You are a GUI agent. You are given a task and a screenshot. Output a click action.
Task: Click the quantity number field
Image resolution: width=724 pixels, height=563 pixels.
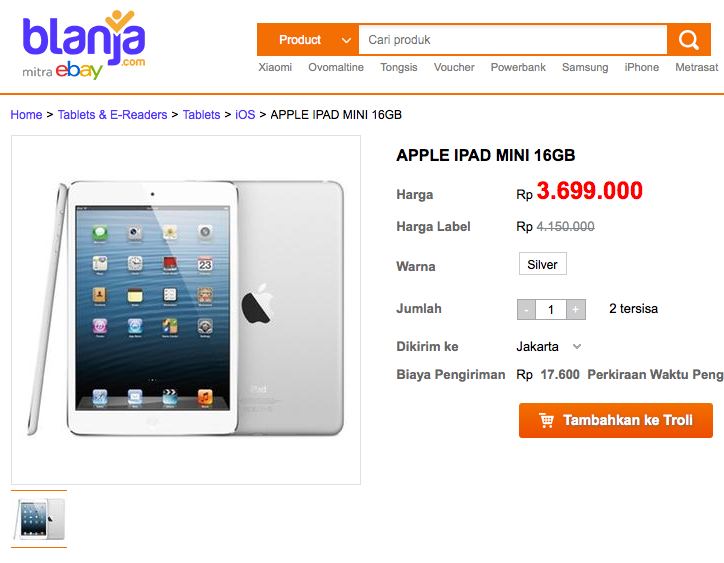coord(551,309)
